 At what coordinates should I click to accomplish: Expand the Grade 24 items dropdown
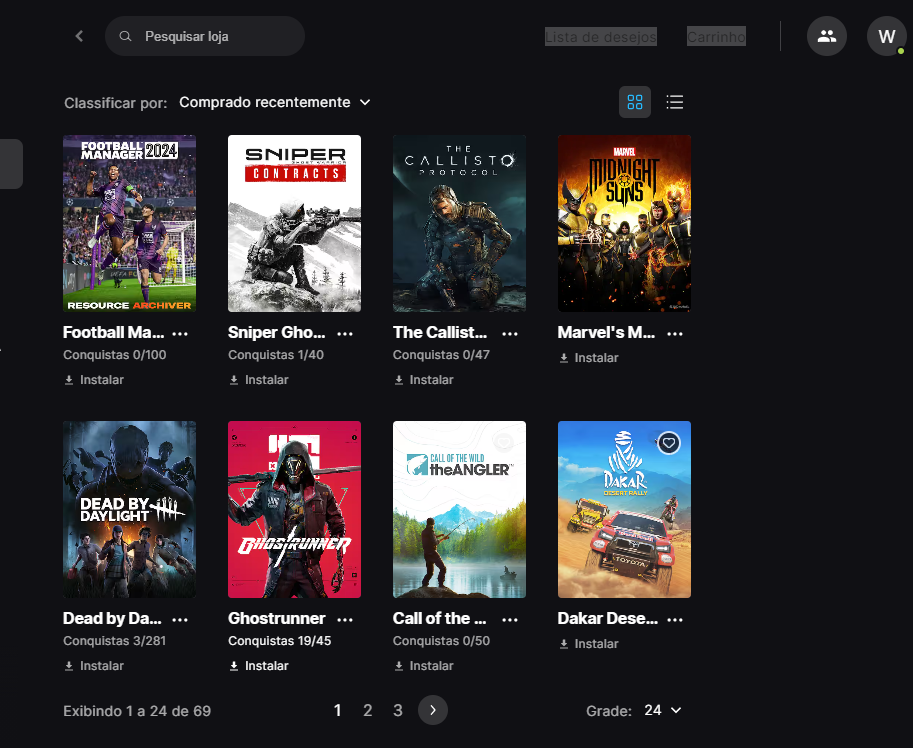click(x=662, y=710)
